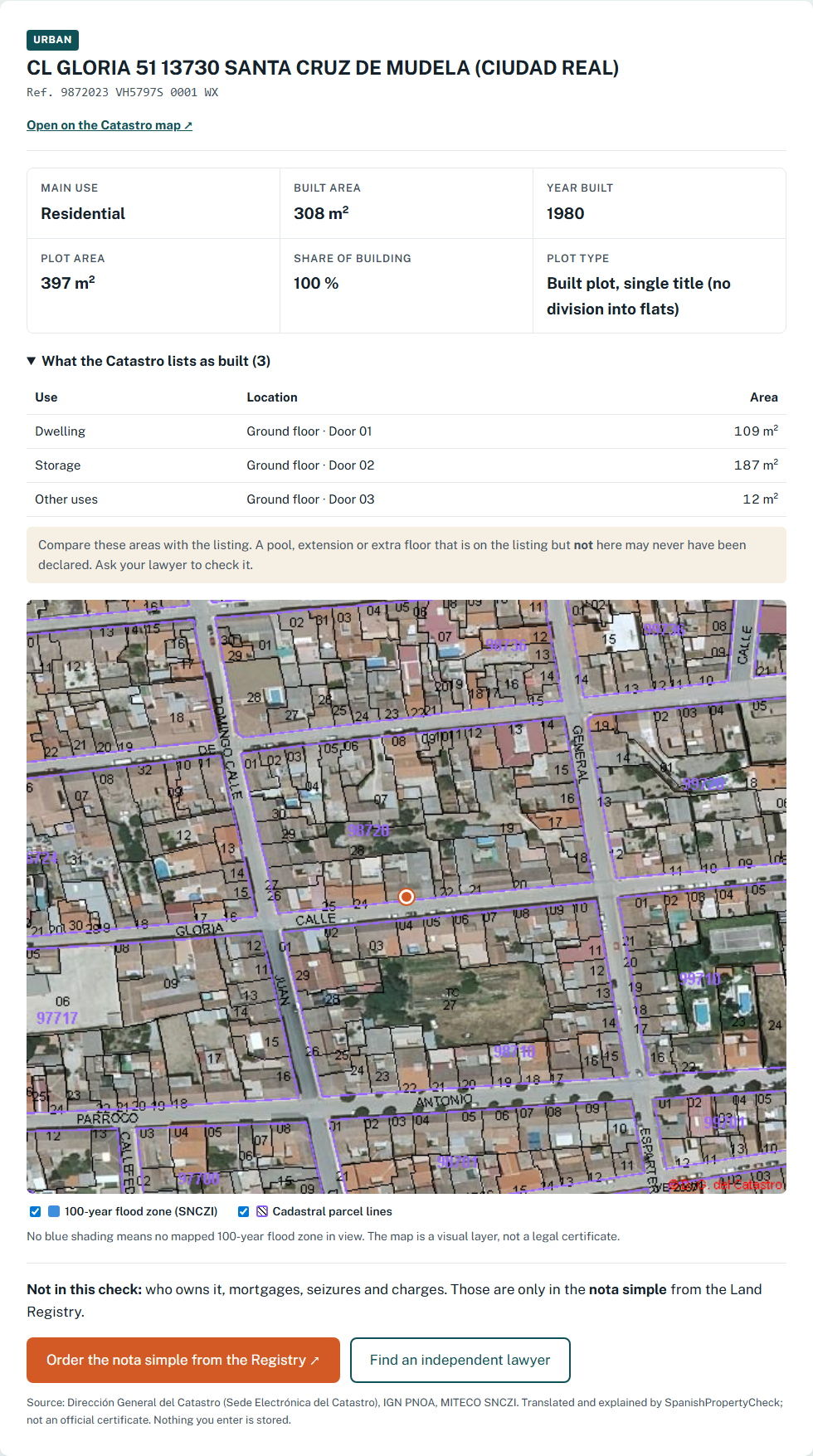Find an independent lawyer button

coord(460,1360)
